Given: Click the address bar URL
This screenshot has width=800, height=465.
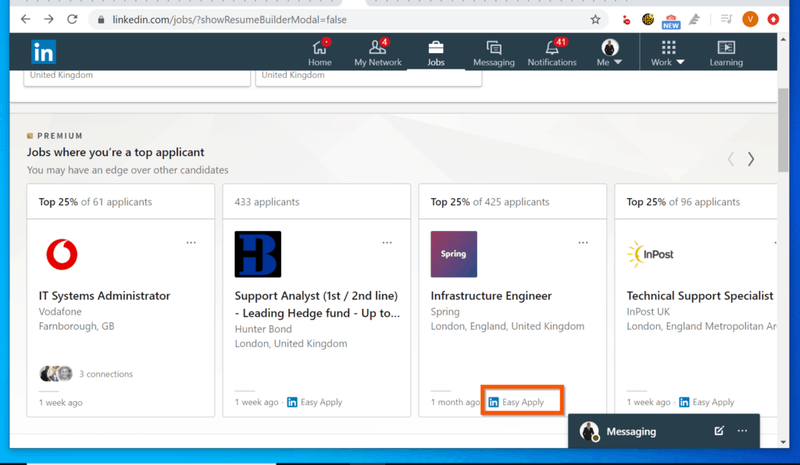Looking at the screenshot, I should tap(229, 19).
